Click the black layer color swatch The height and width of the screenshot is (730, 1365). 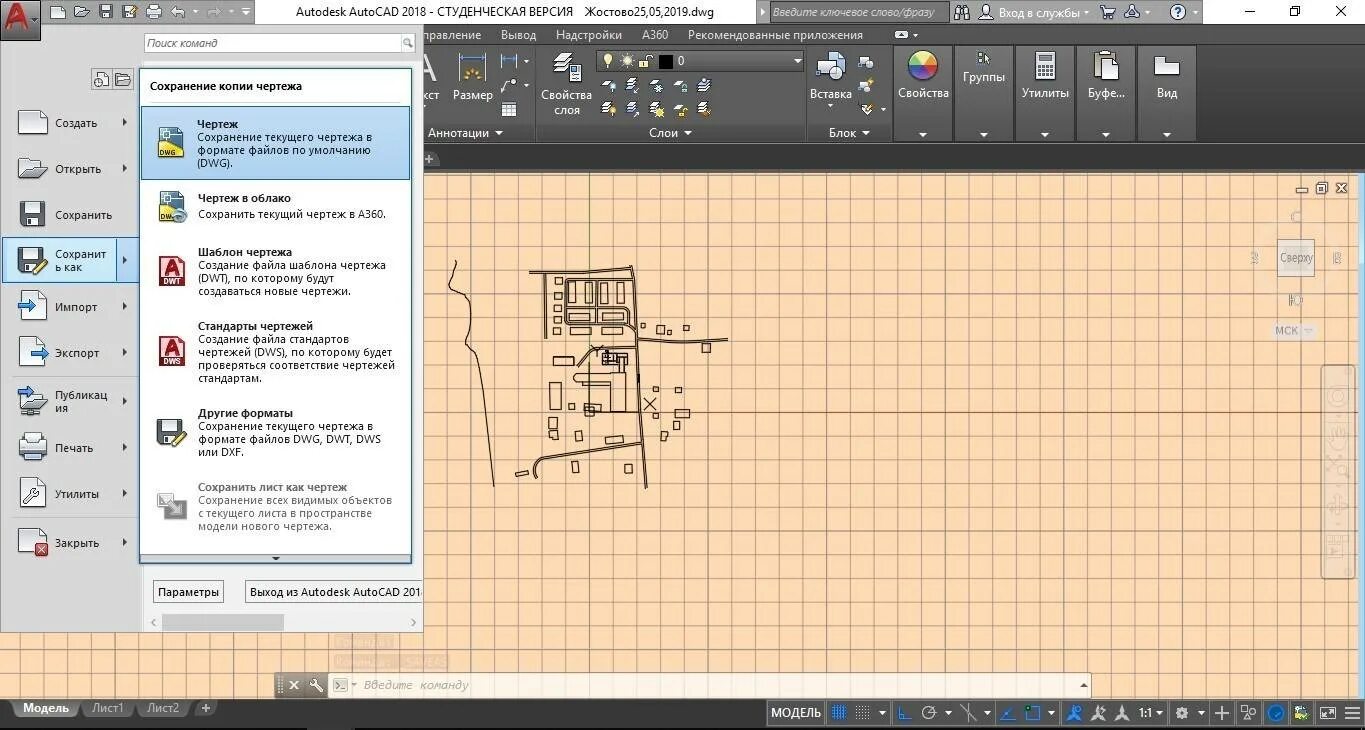tap(666, 61)
